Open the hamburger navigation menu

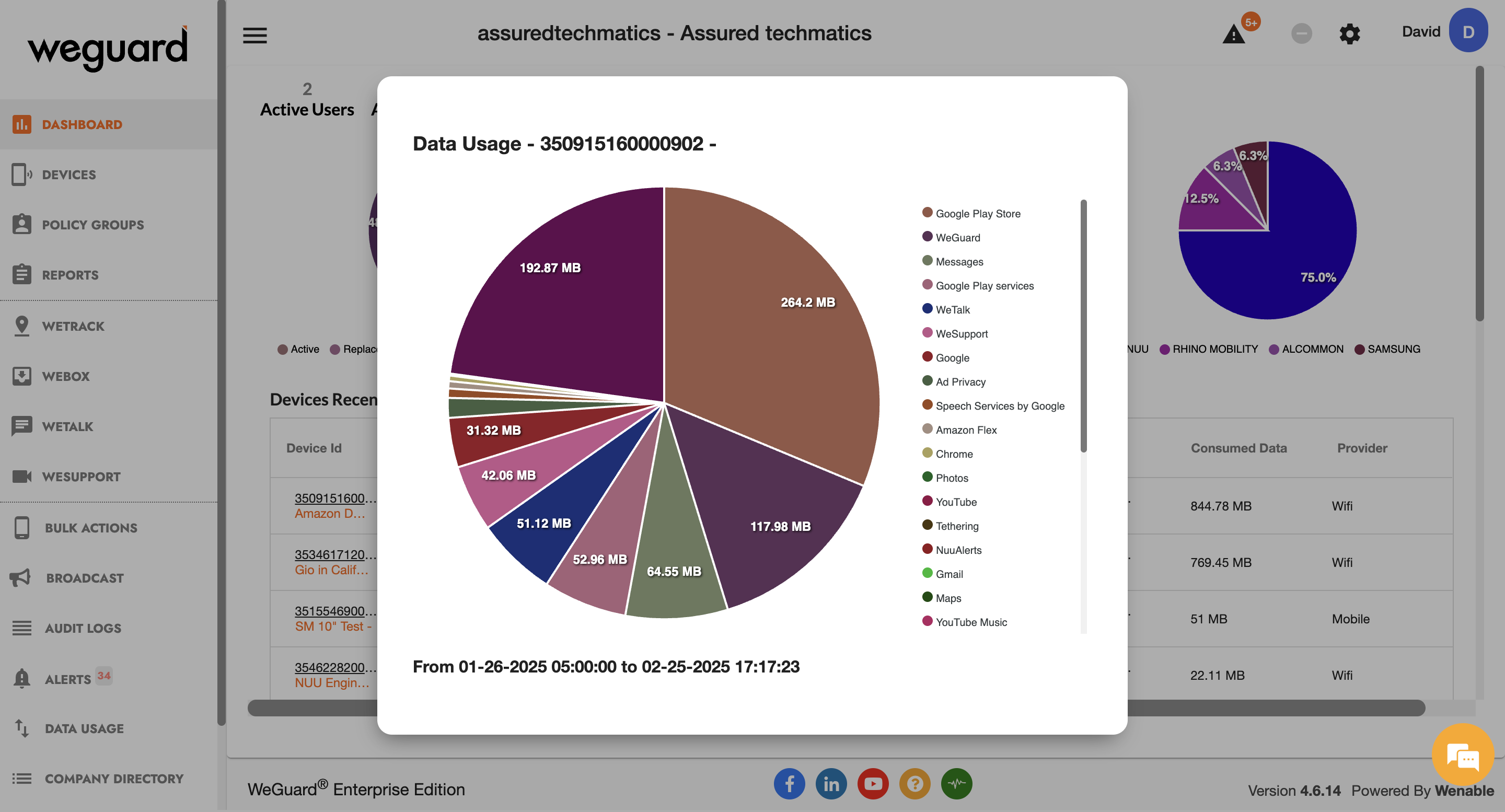254,35
